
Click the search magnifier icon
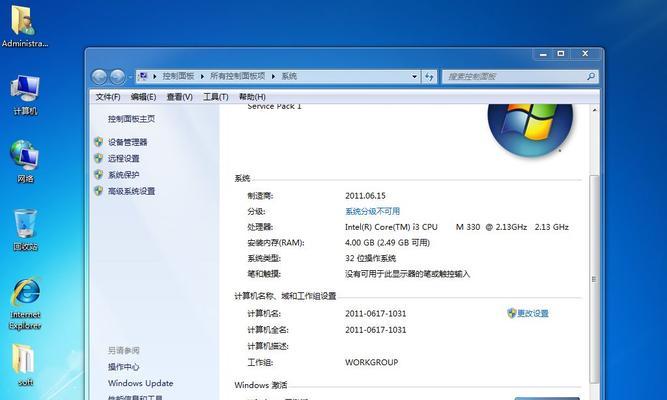tap(590, 77)
